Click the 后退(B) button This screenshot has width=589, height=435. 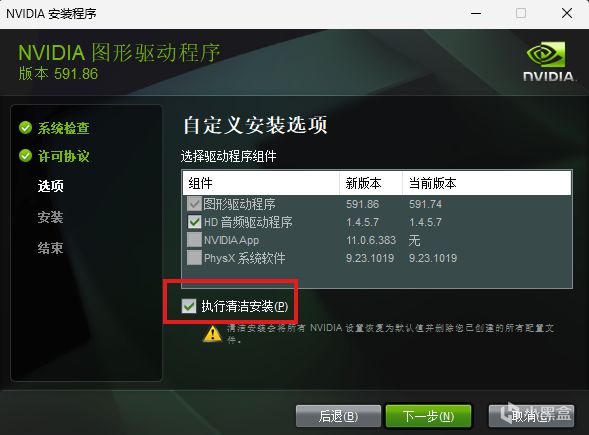[338, 416]
